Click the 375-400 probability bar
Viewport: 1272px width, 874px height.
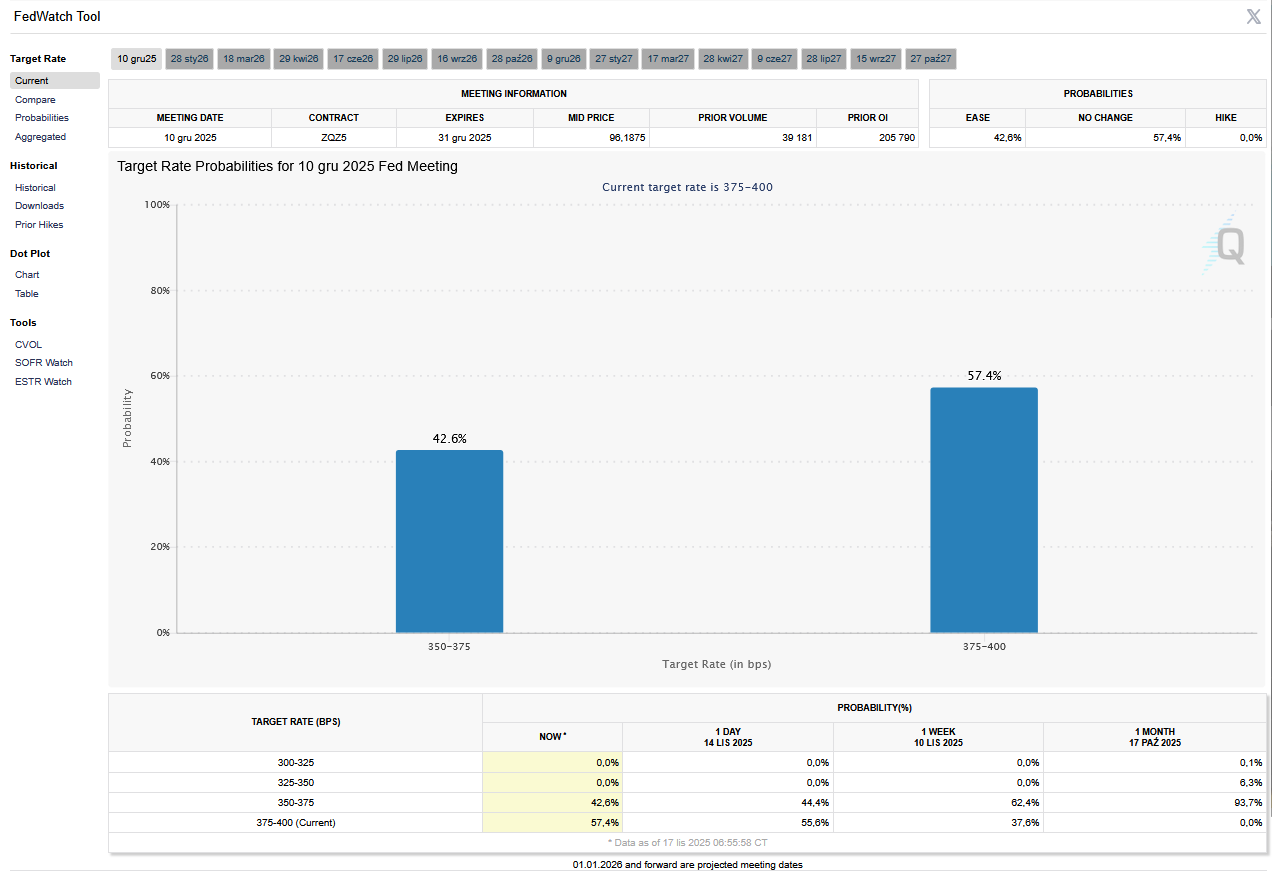983,510
